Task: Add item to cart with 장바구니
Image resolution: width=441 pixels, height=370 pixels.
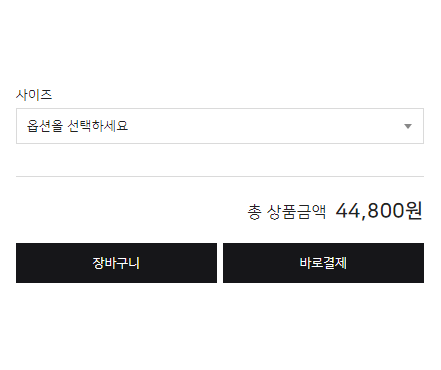Action: (116, 263)
